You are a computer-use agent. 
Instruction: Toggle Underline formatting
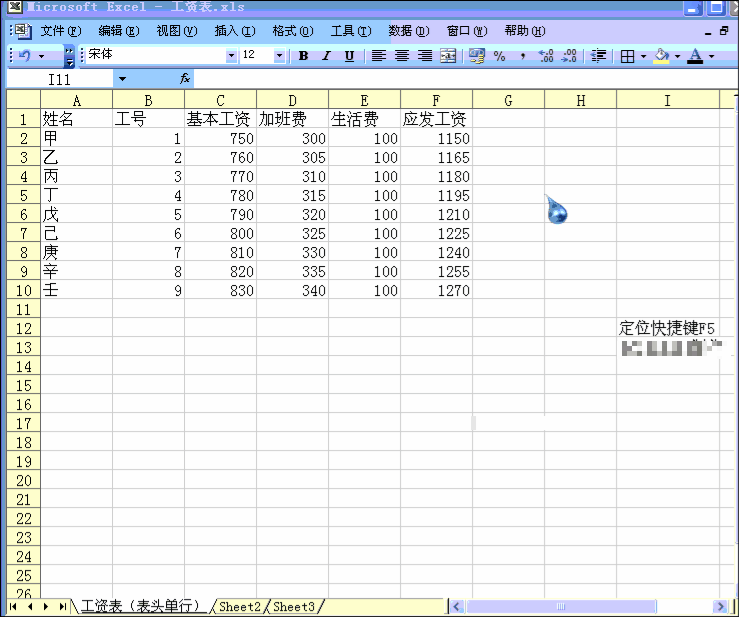(x=349, y=56)
